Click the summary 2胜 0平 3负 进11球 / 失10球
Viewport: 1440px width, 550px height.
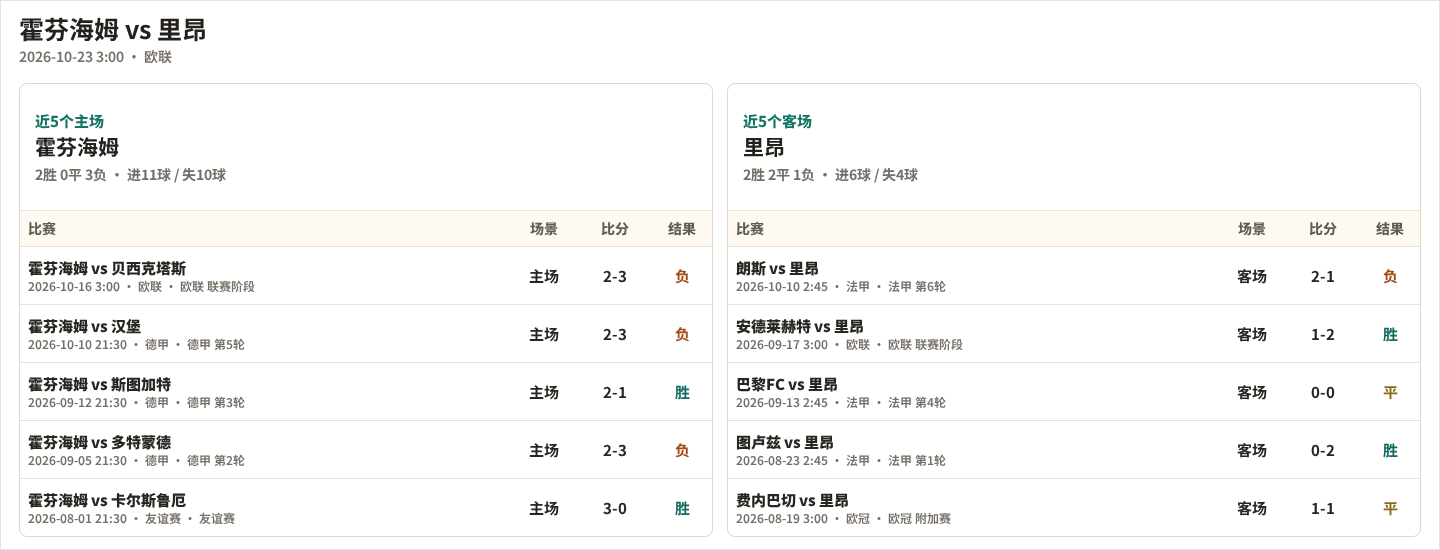pos(130,175)
